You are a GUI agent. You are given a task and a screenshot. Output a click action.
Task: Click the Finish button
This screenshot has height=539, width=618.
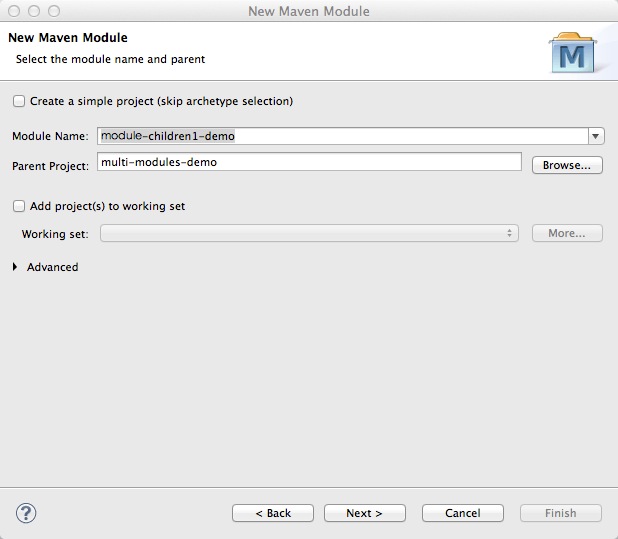(560, 513)
